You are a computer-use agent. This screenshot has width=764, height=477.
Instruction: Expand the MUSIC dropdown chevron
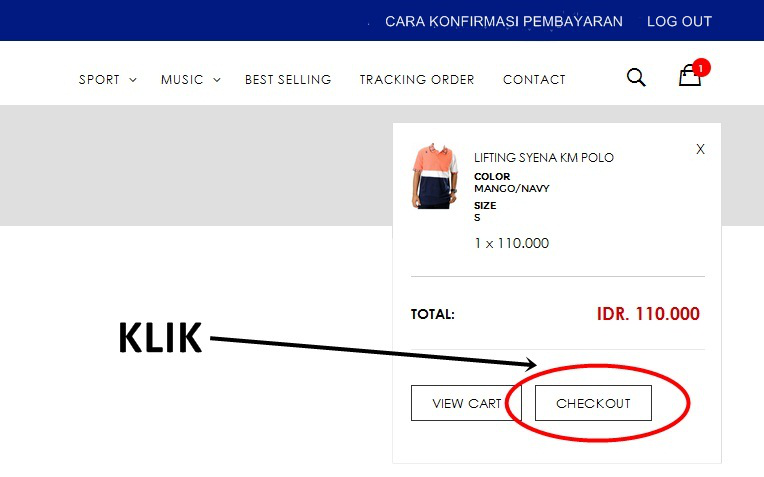coord(217,80)
